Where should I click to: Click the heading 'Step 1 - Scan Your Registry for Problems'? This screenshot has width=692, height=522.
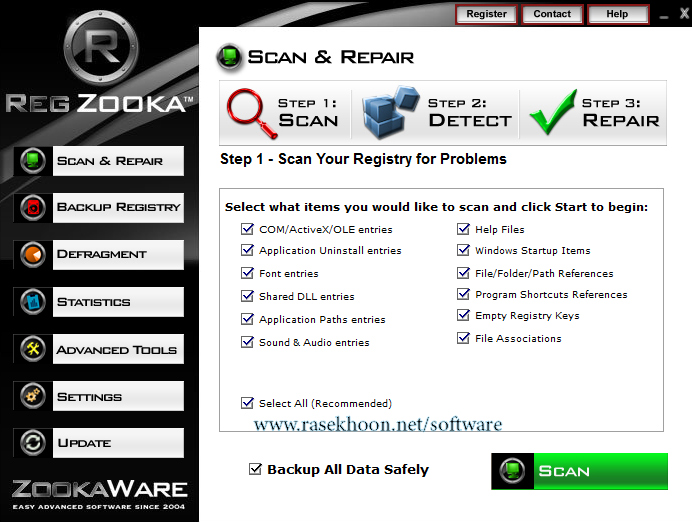click(363, 159)
